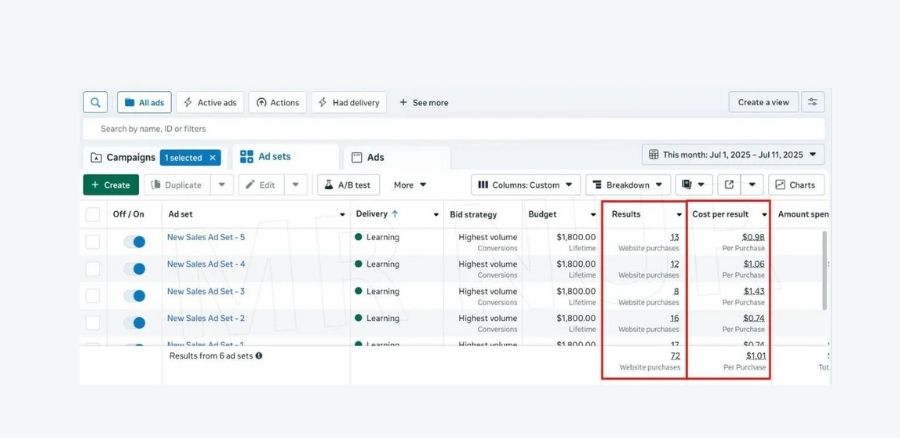
Task: Start an A/B test
Action: click(x=348, y=185)
